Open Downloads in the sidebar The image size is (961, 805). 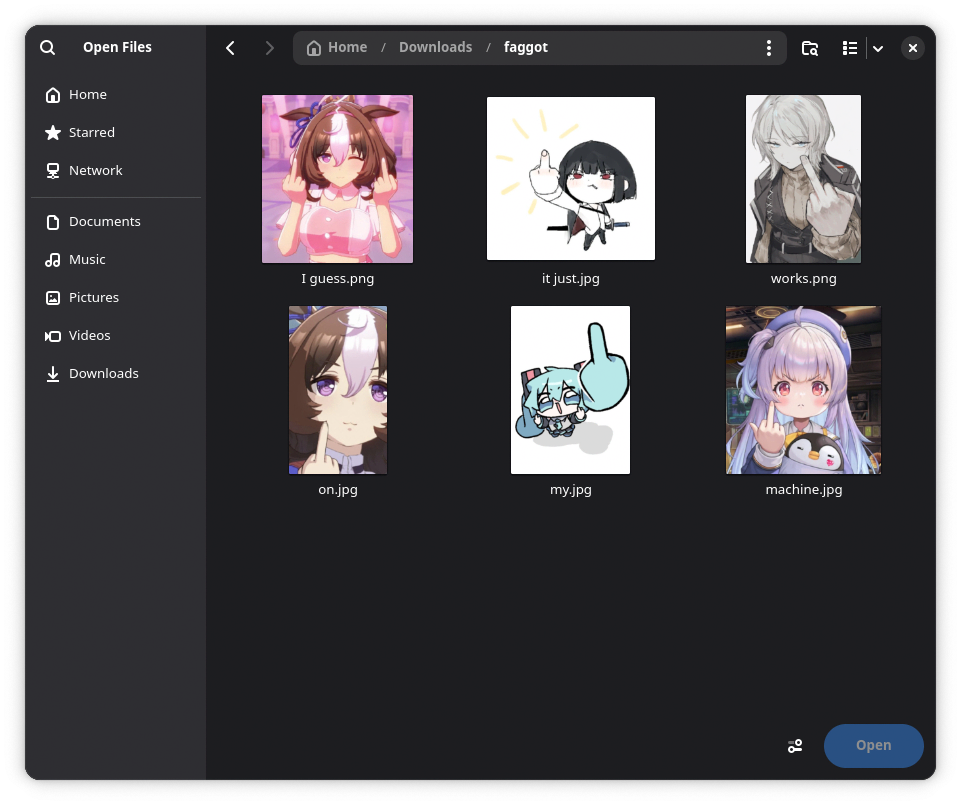(x=116, y=373)
